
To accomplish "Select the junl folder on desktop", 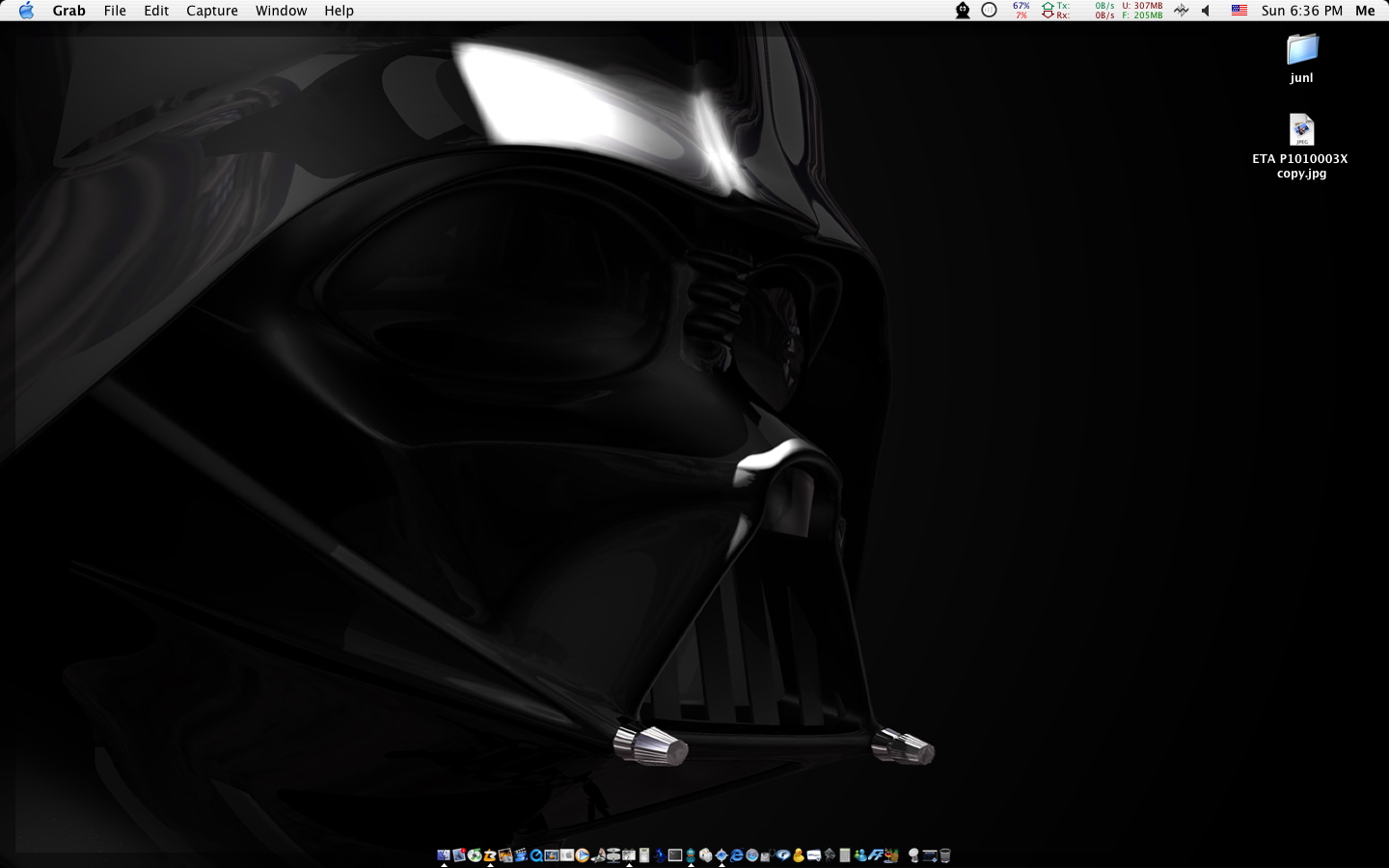I will coord(1302,49).
